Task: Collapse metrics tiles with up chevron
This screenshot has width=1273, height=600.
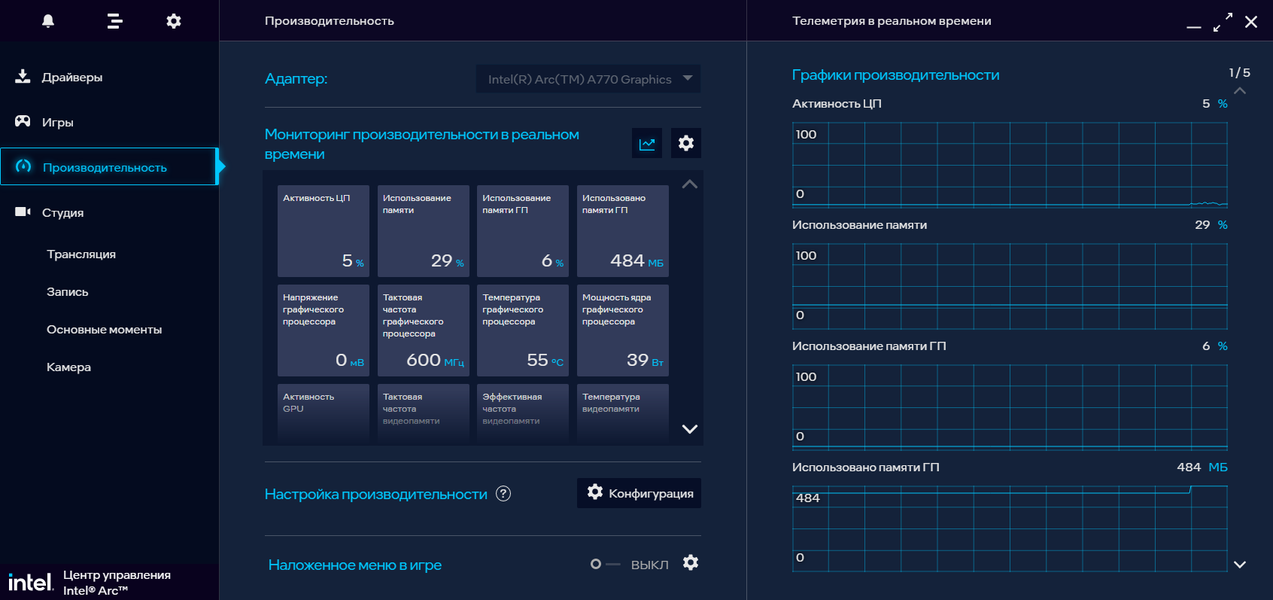Action: [689, 184]
